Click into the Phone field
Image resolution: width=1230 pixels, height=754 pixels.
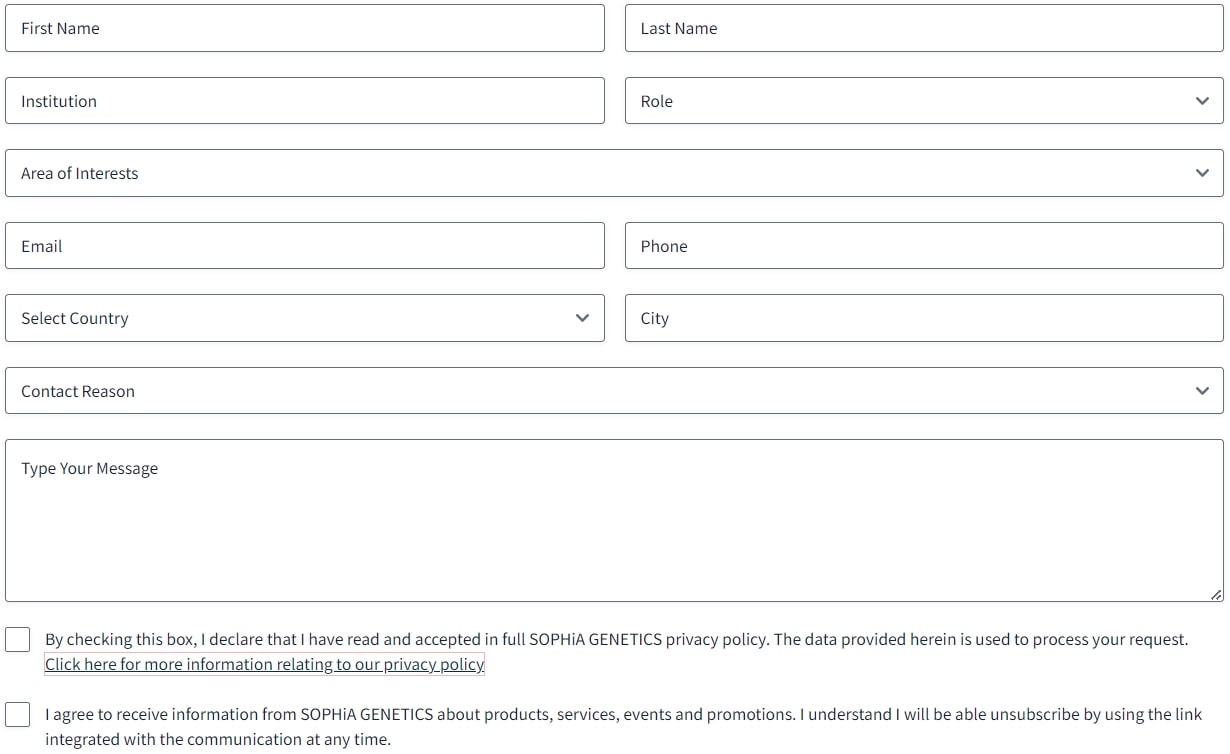pyautogui.click(x=923, y=246)
